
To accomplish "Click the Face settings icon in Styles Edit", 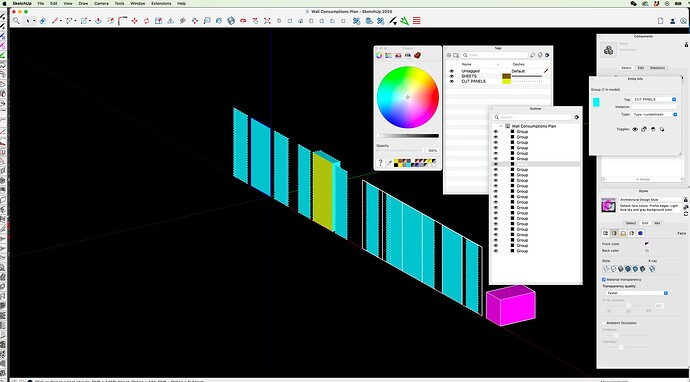I will [x=613, y=233].
